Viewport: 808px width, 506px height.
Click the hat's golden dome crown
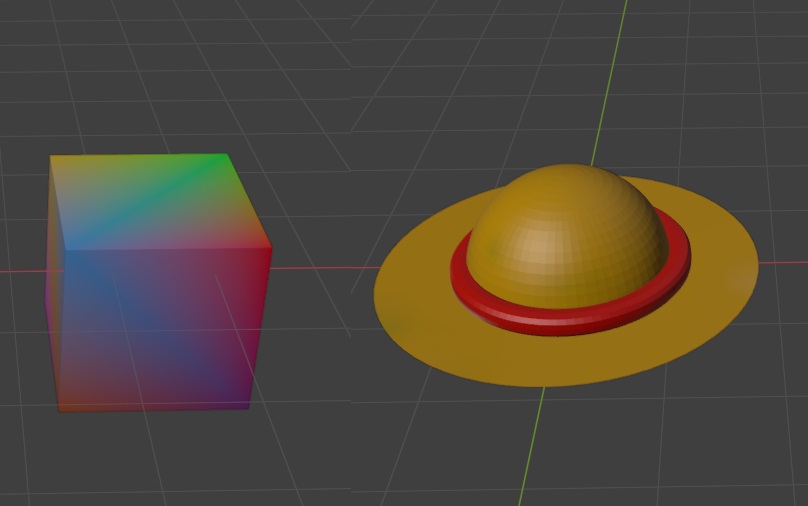click(x=567, y=237)
